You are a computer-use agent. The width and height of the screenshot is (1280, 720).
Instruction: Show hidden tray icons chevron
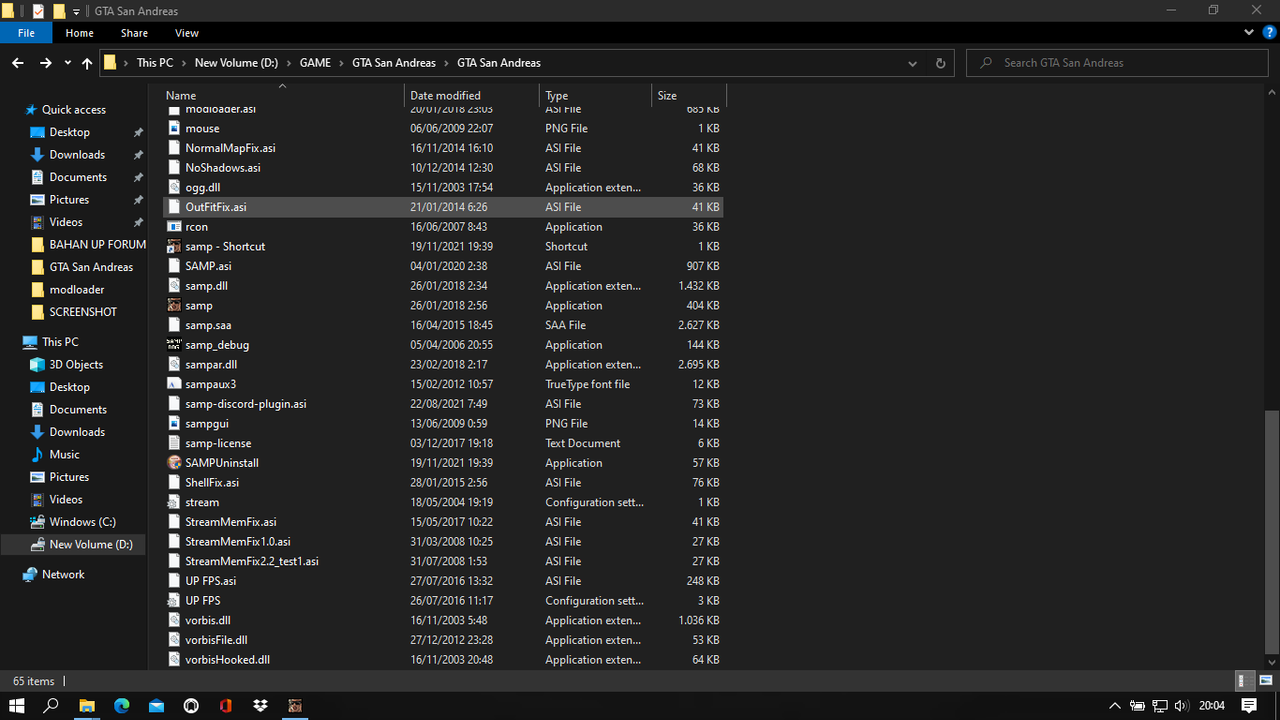(1115, 705)
